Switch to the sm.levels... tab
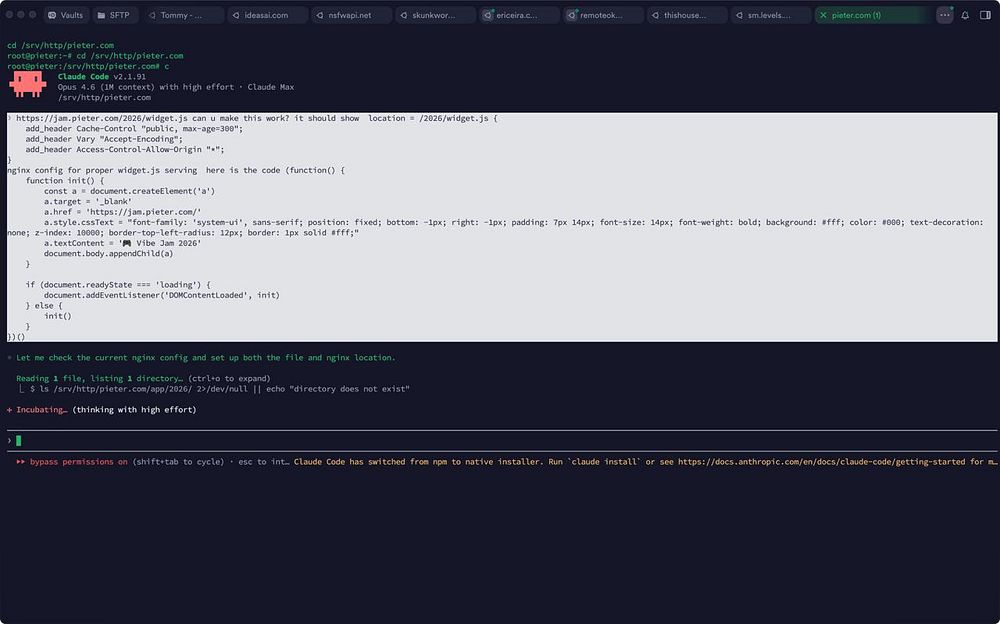The image size is (1000, 624). [771, 15]
